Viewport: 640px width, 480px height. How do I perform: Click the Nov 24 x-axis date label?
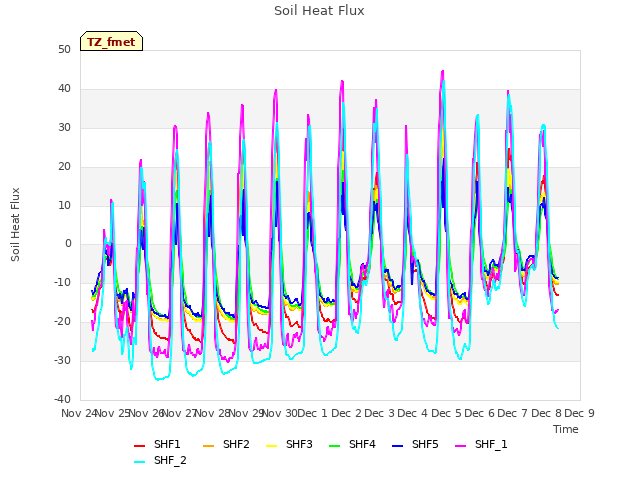pos(79,413)
